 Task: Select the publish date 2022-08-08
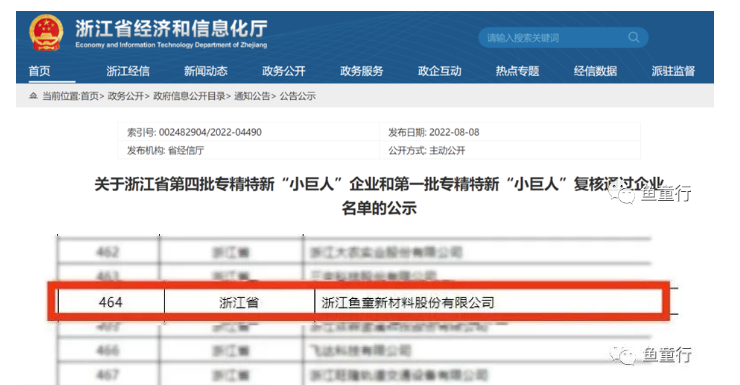(454, 133)
